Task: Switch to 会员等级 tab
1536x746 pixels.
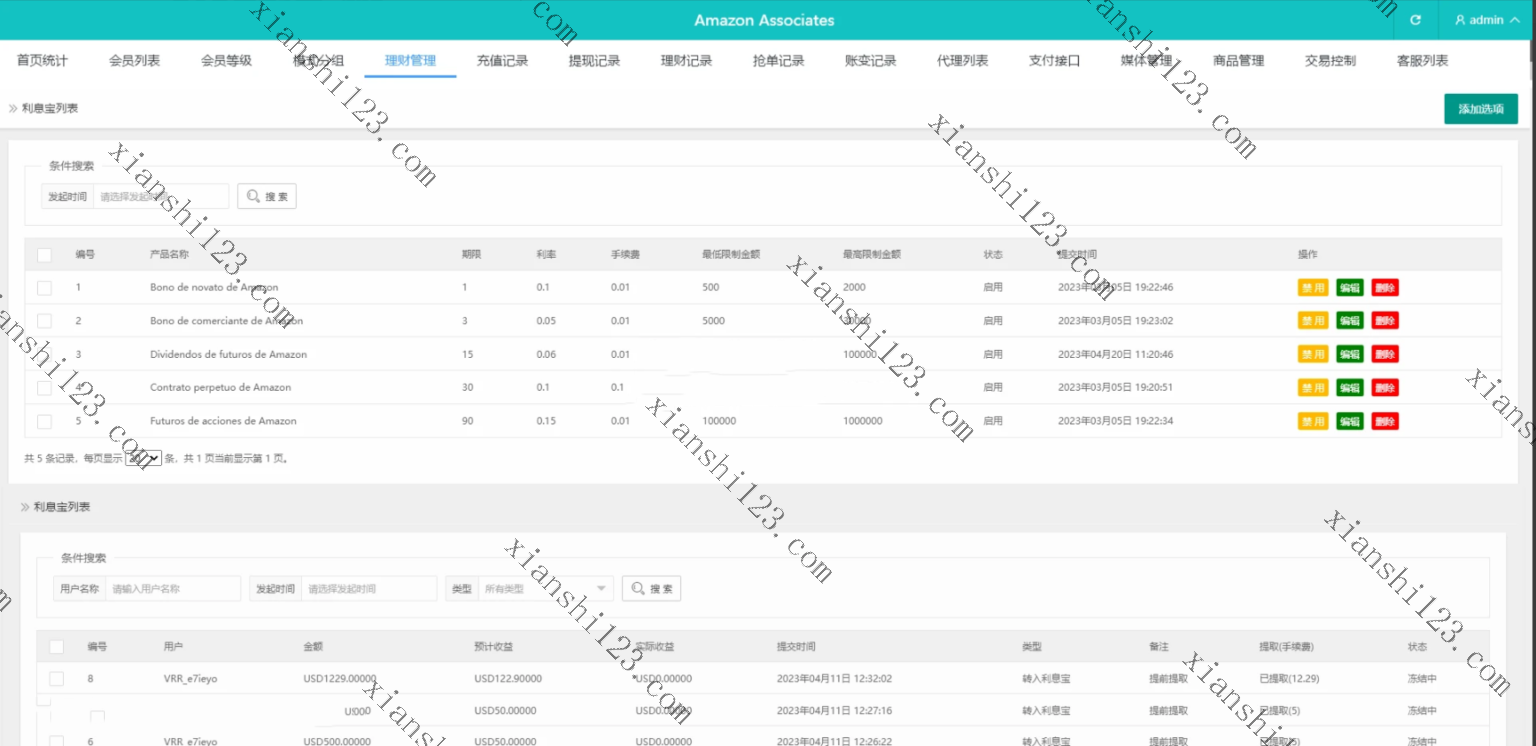Action: point(226,61)
